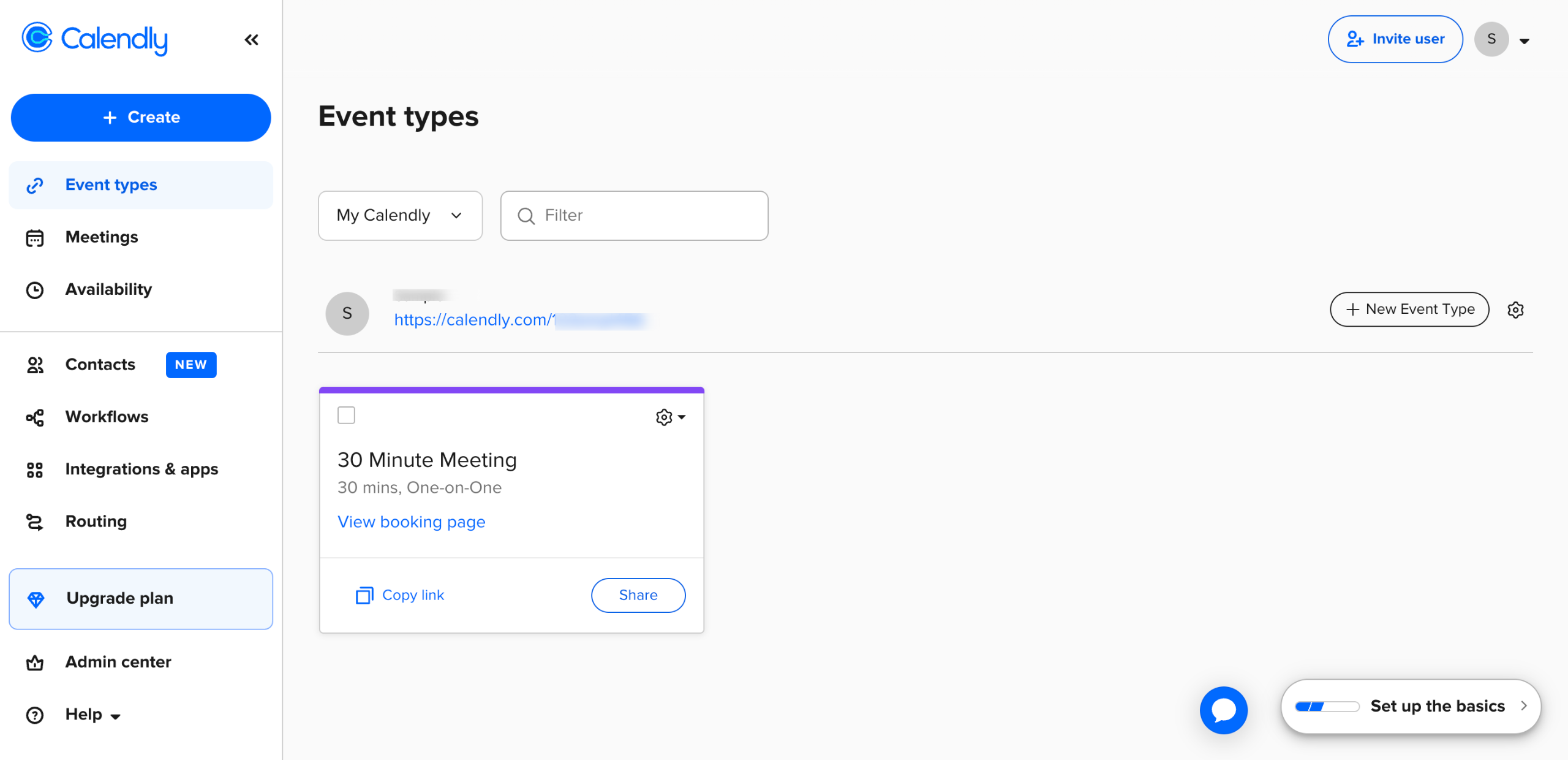Click the Workflows icon in sidebar
1568x760 pixels.
tap(35, 417)
